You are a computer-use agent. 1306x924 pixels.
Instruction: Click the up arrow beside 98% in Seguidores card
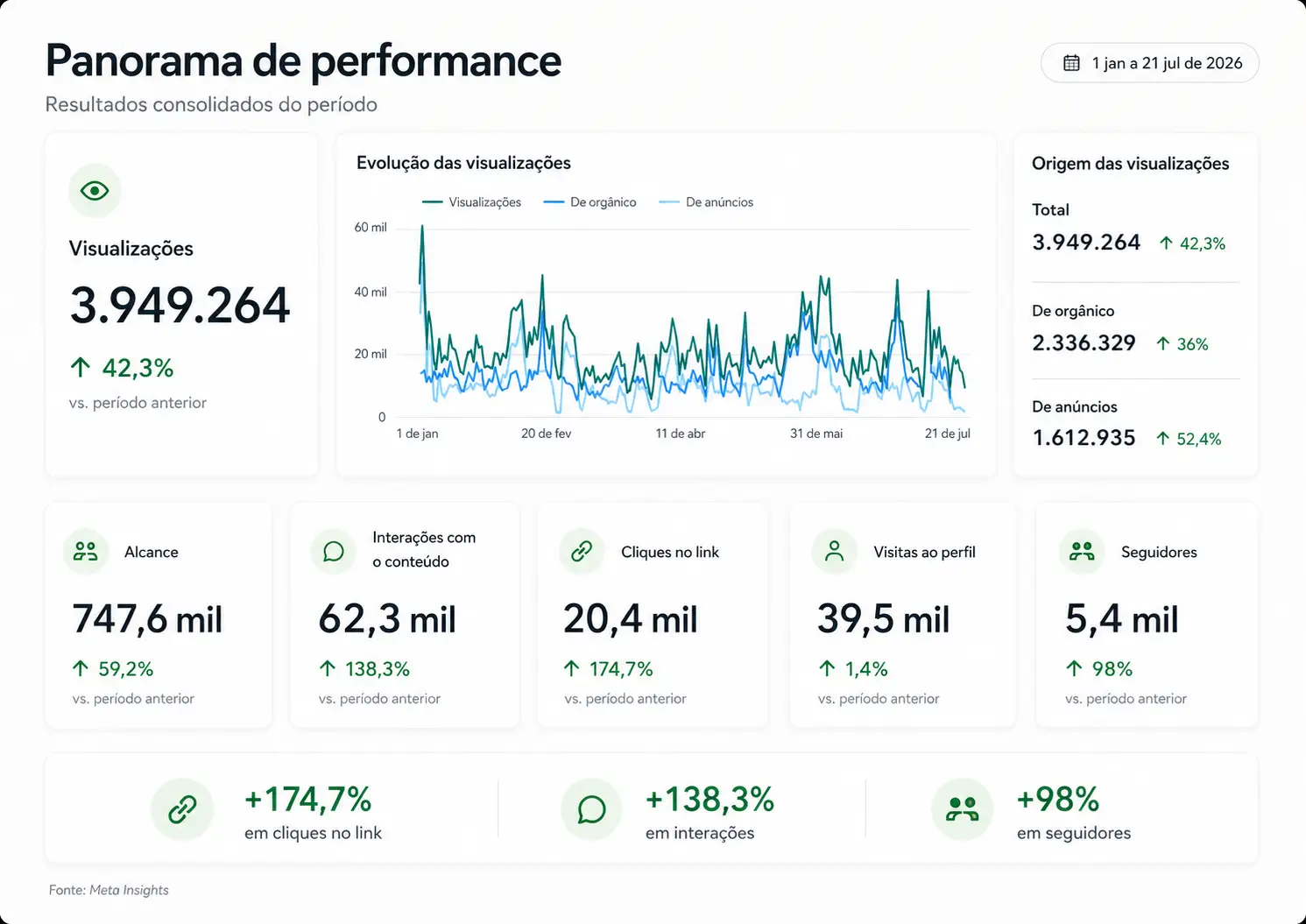pyautogui.click(x=1075, y=669)
